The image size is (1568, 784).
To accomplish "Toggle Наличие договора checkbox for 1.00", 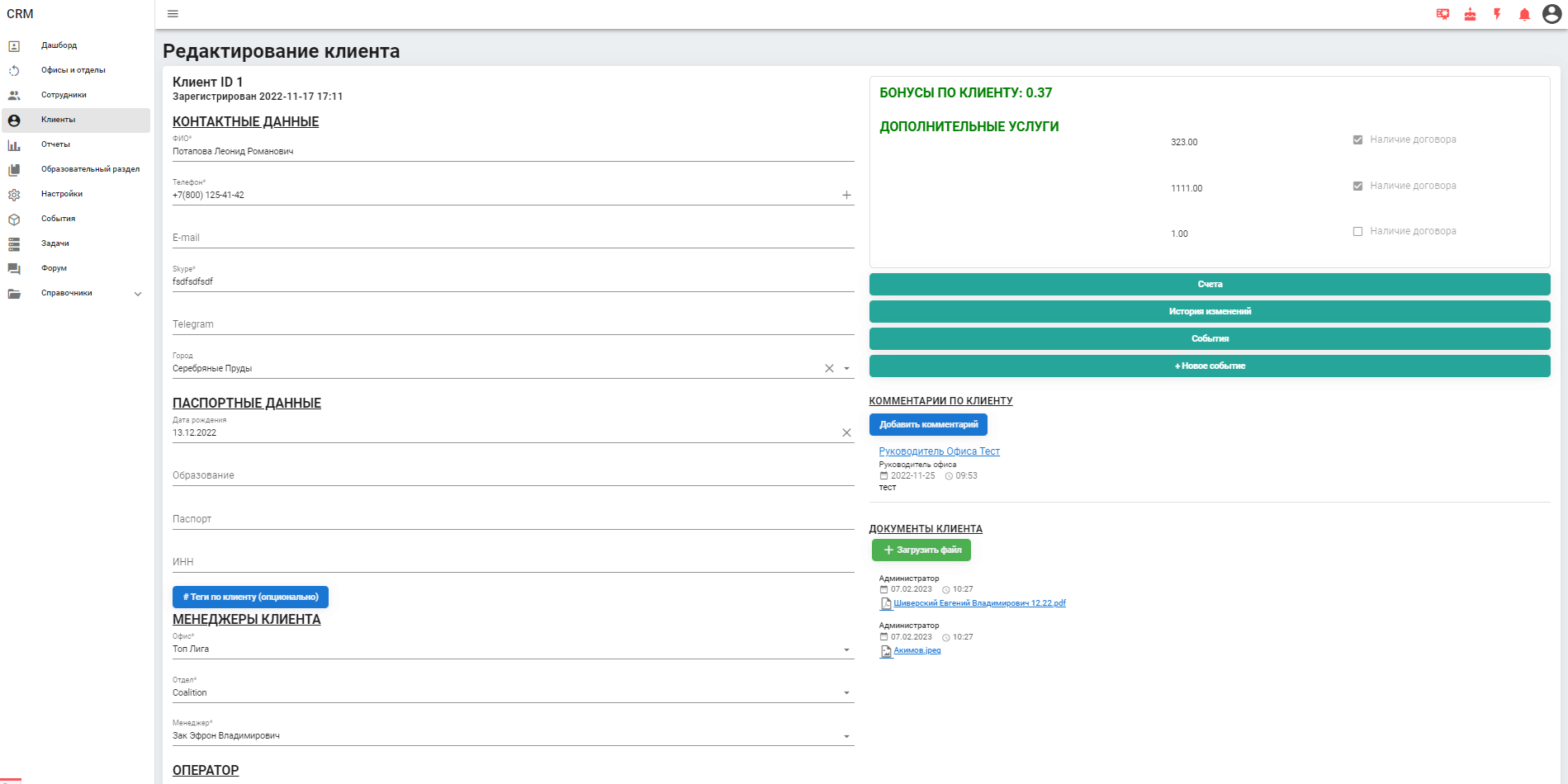I will click(x=1357, y=231).
